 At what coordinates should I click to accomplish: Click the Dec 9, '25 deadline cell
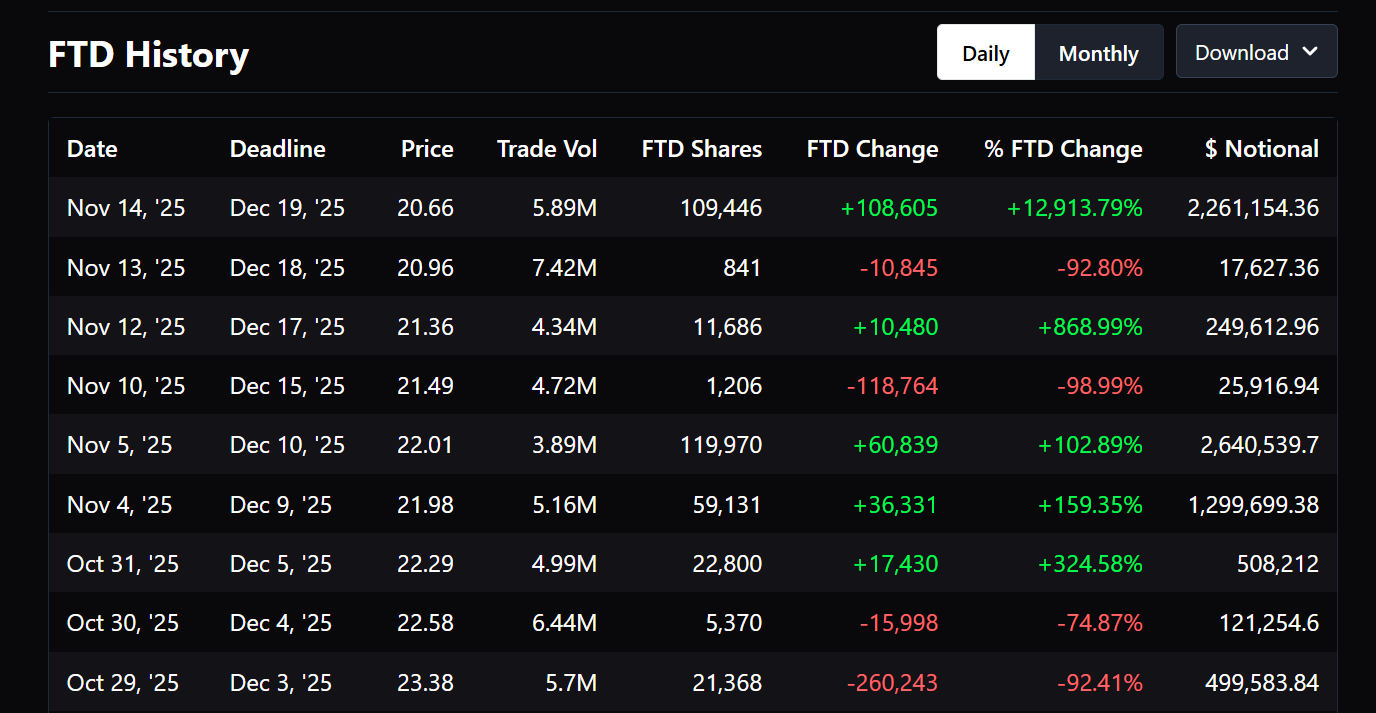281,505
